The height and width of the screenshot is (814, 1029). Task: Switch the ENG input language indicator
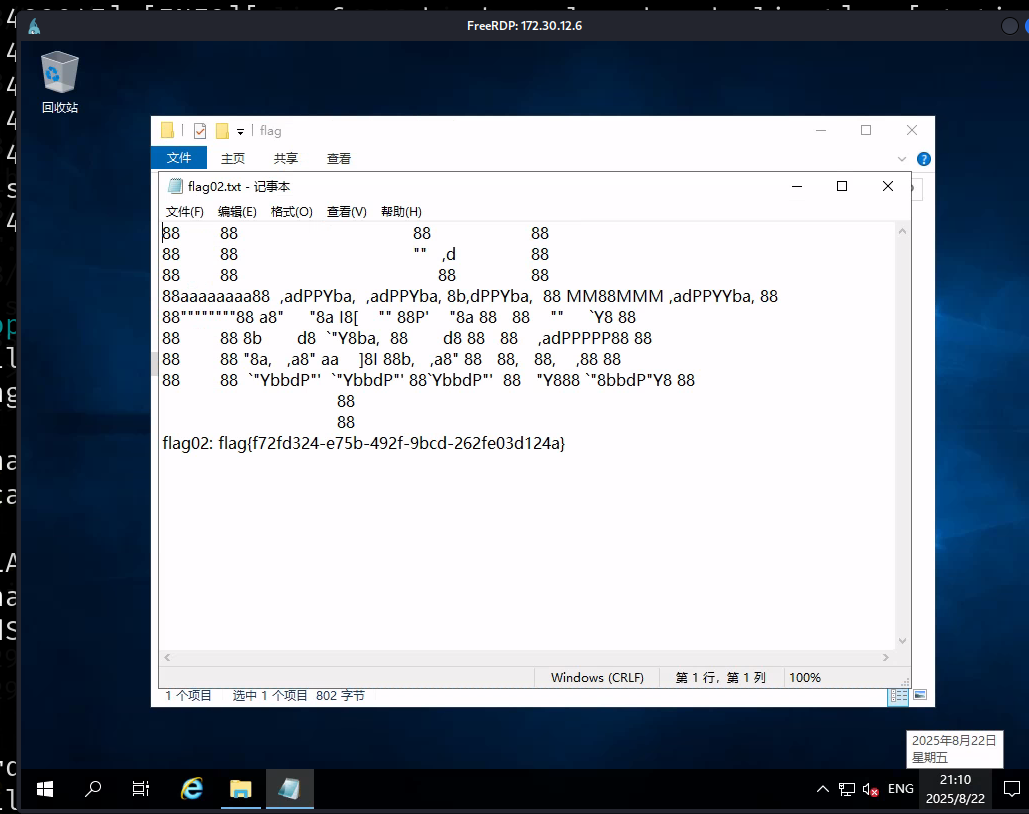[900, 788]
